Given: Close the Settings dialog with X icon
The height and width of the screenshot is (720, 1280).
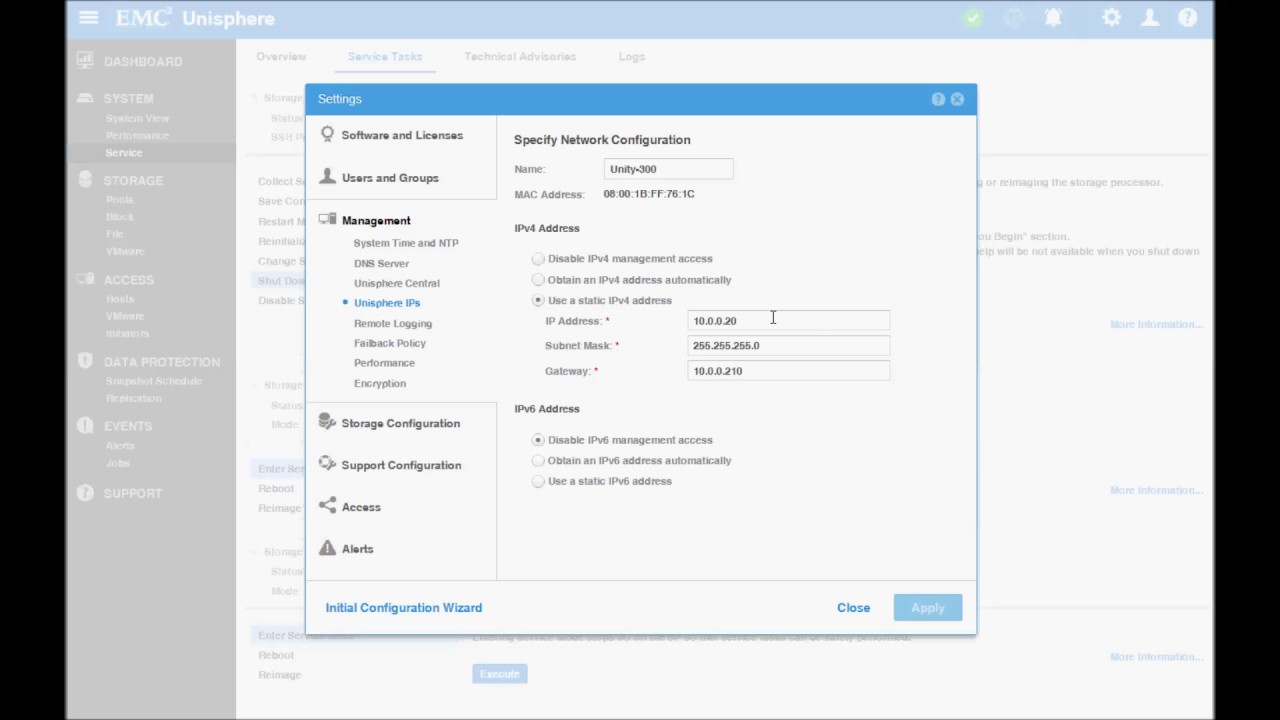Looking at the screenshot, I should click(x=957, y=99).
